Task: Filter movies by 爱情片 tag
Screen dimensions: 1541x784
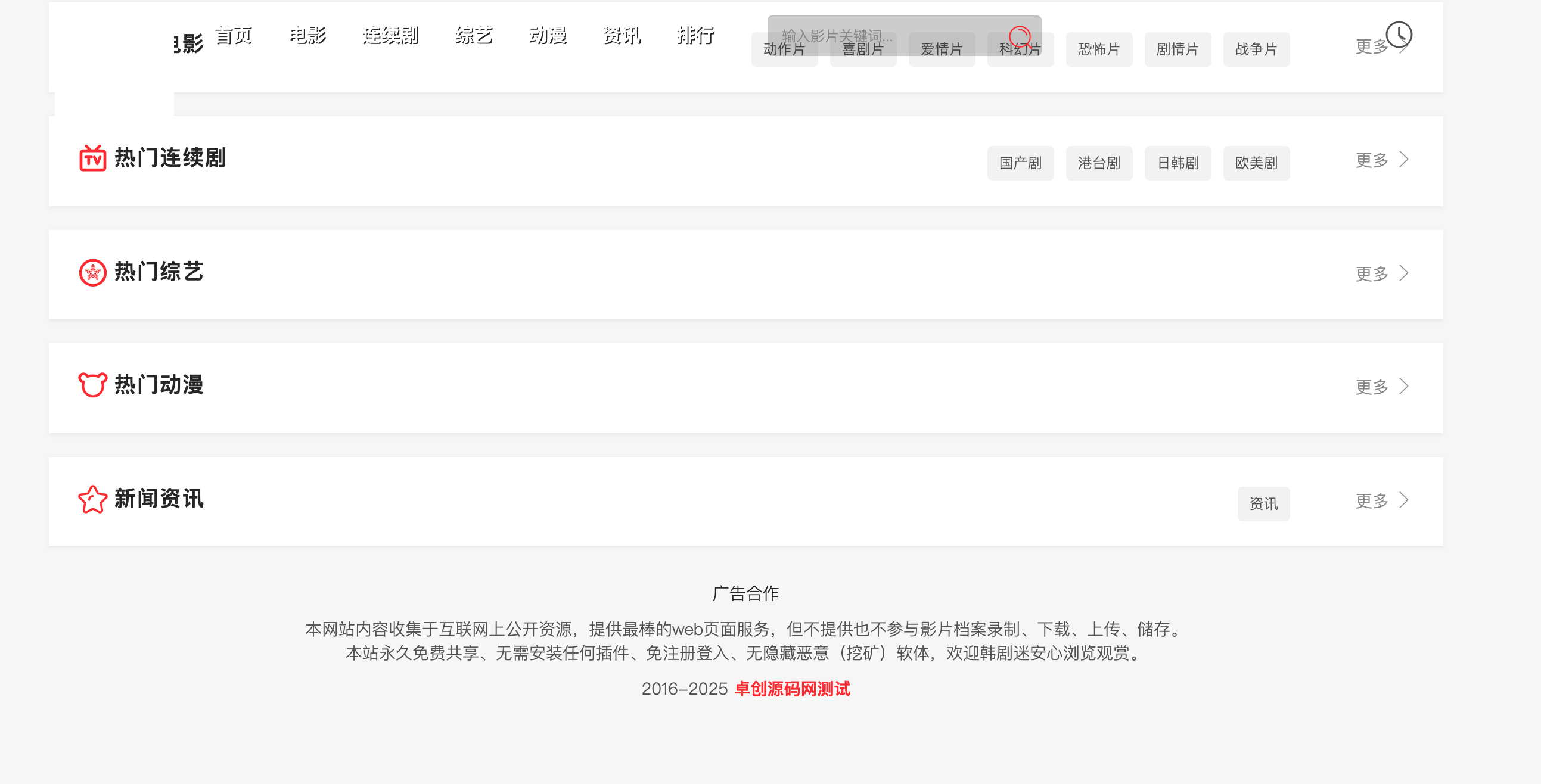Action: [x=942, y=49]
